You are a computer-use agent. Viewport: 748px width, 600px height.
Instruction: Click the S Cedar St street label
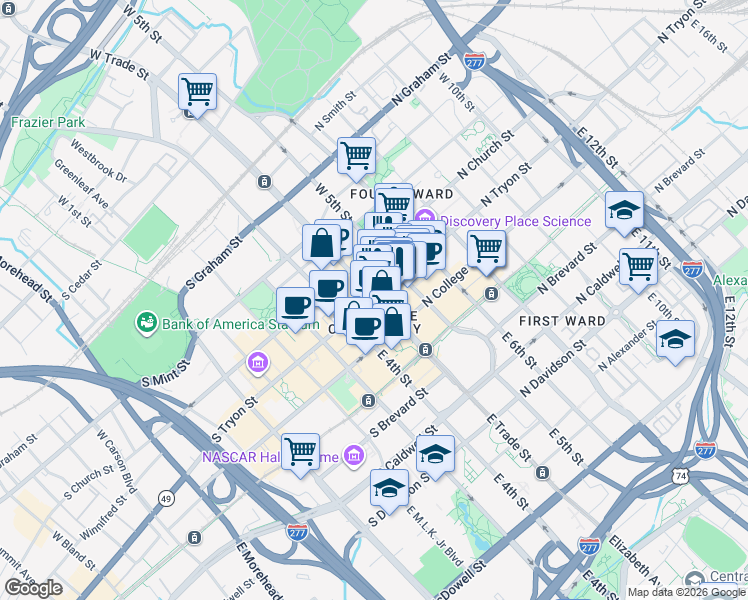point(82,280)
